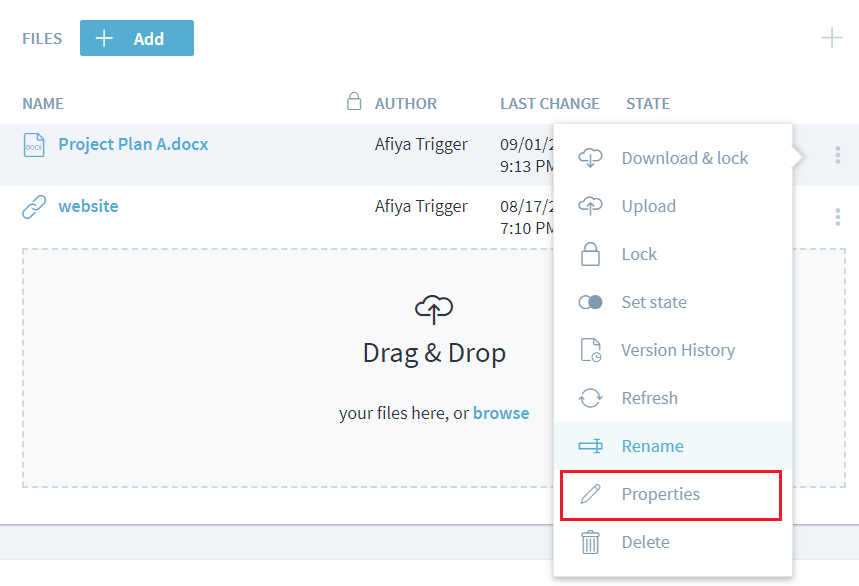The width and height of the screenshot is (859, 586).
Task: Open Version History from the menu
Action: tap(677, 350)
